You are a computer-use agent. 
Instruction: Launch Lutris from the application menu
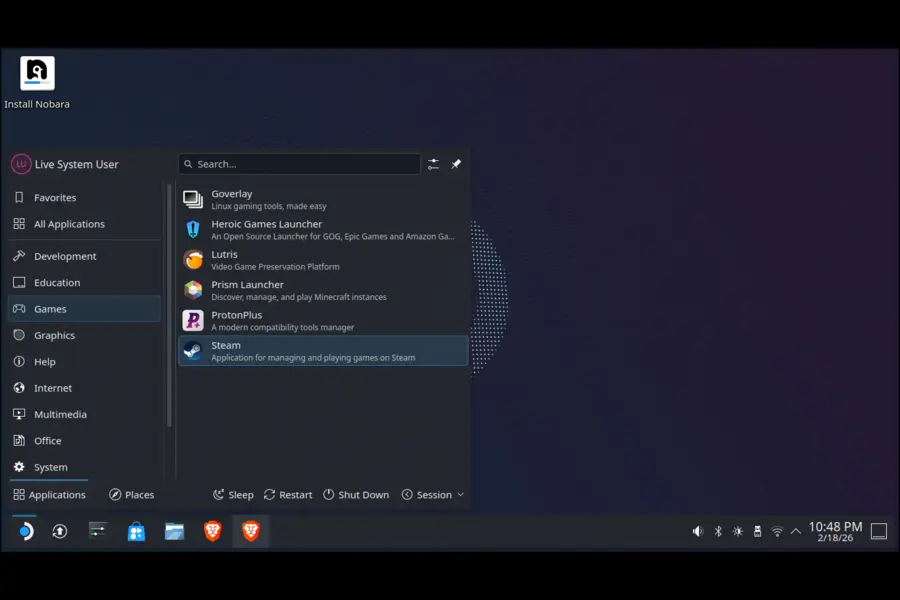click(300, 260)
